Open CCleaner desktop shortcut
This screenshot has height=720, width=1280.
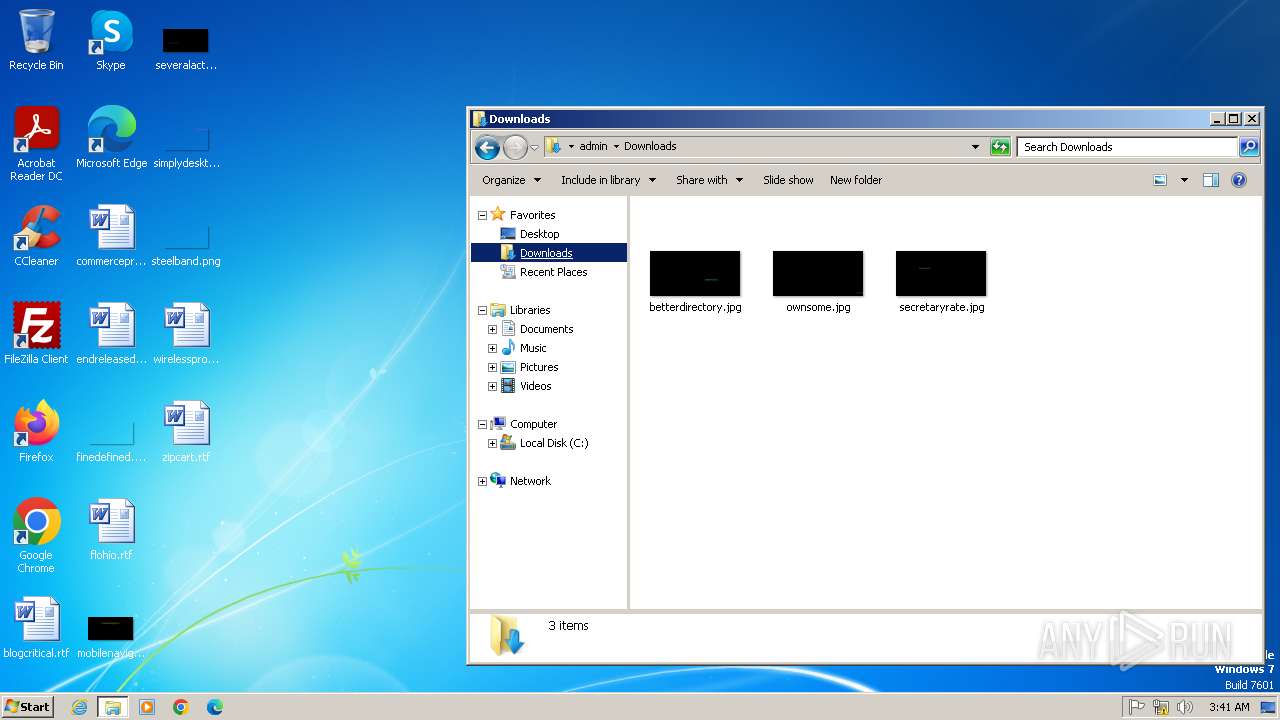pyautogui.click(x=36, y=236)
